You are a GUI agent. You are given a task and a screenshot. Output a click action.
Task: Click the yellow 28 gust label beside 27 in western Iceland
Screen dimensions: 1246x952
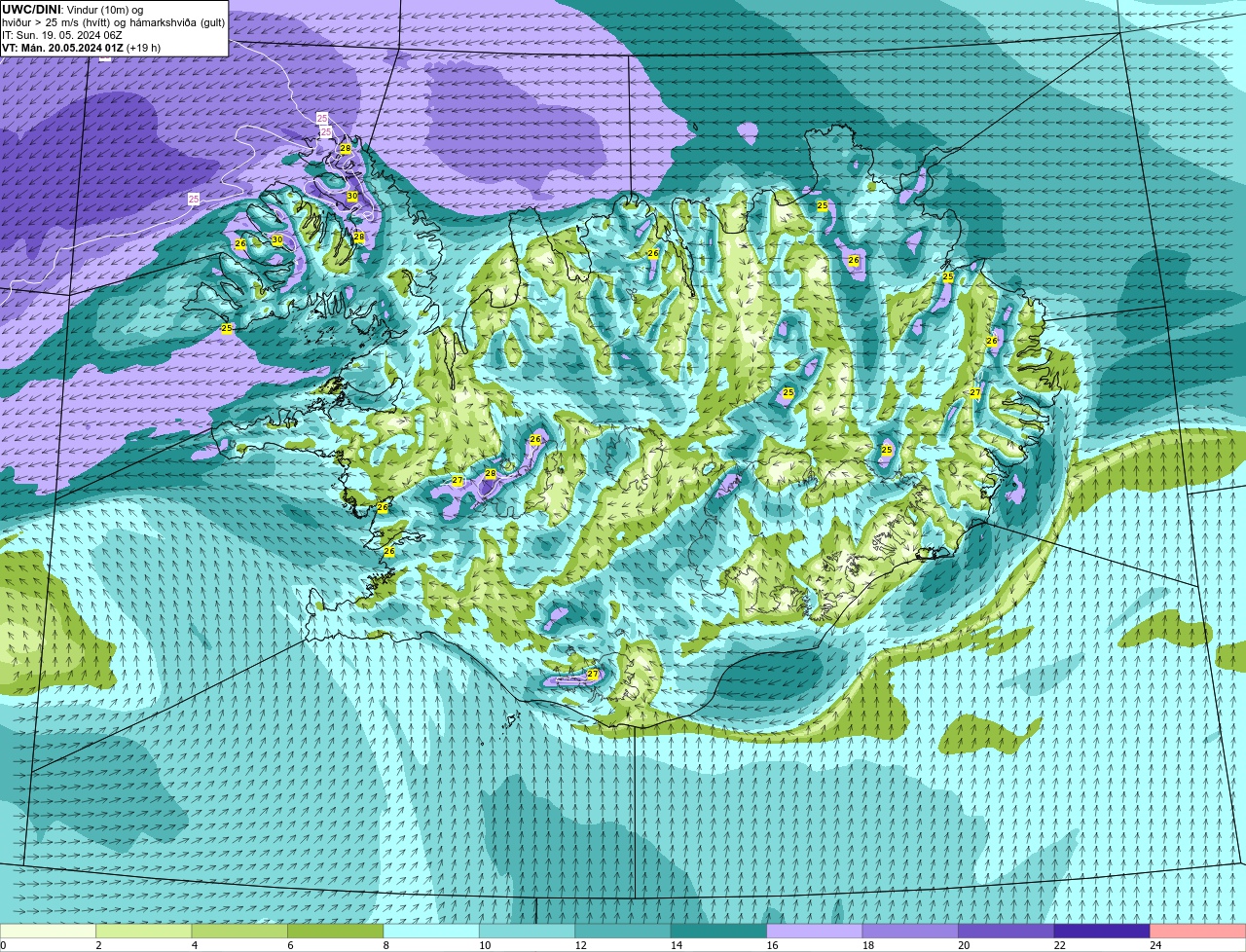coord(491,474)
